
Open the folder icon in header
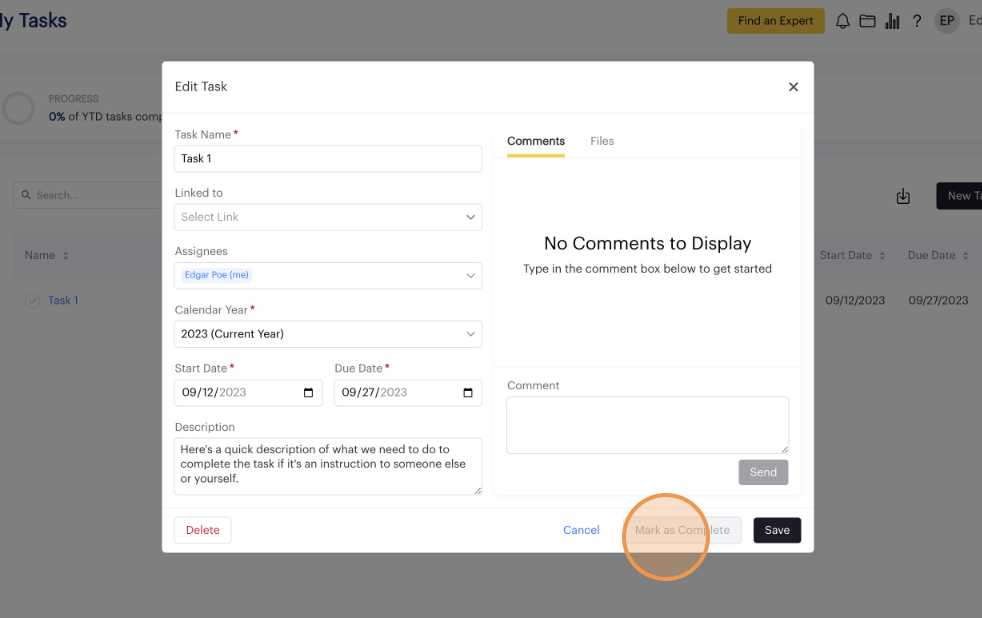point(867,21)
